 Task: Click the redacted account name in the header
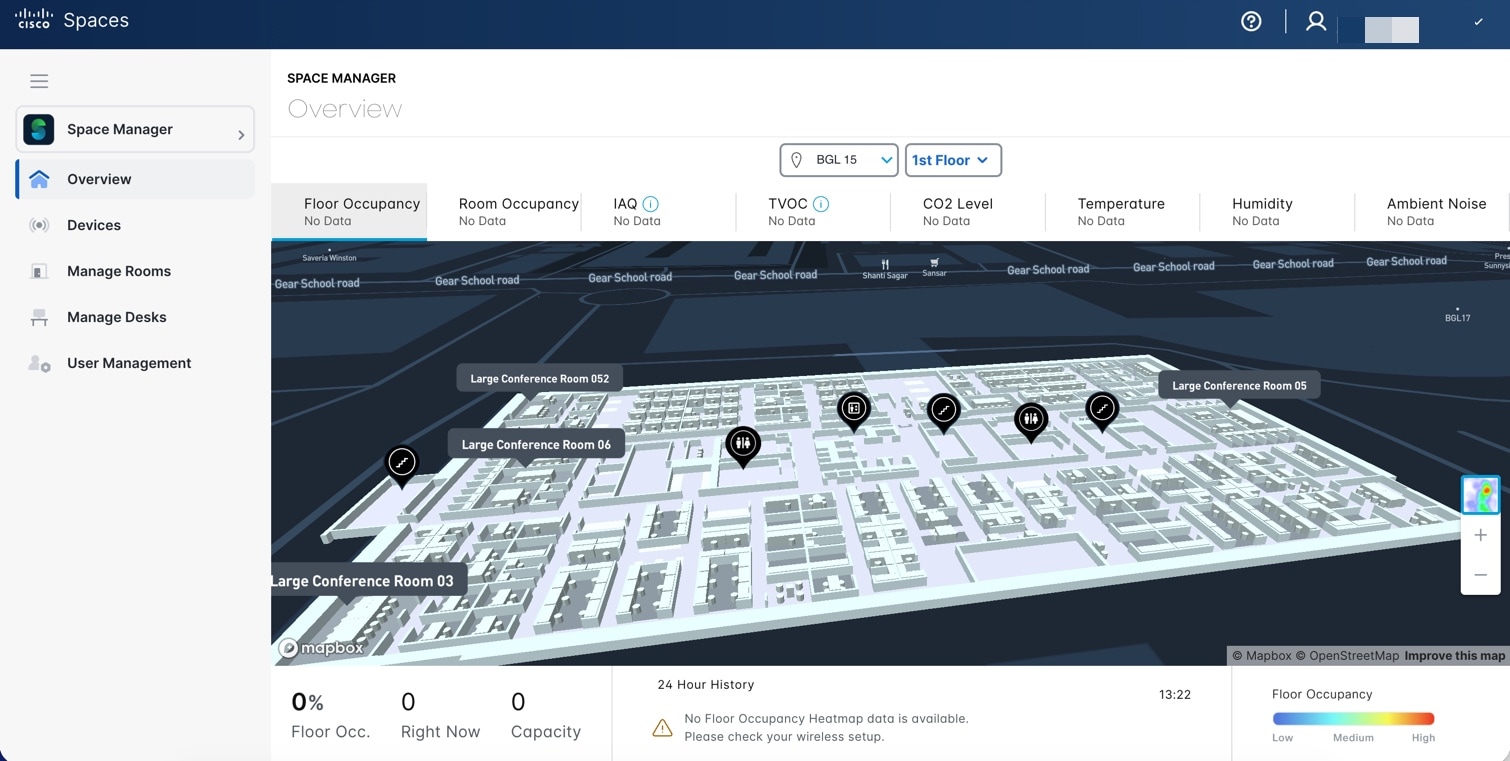(x=1392, y=29)
